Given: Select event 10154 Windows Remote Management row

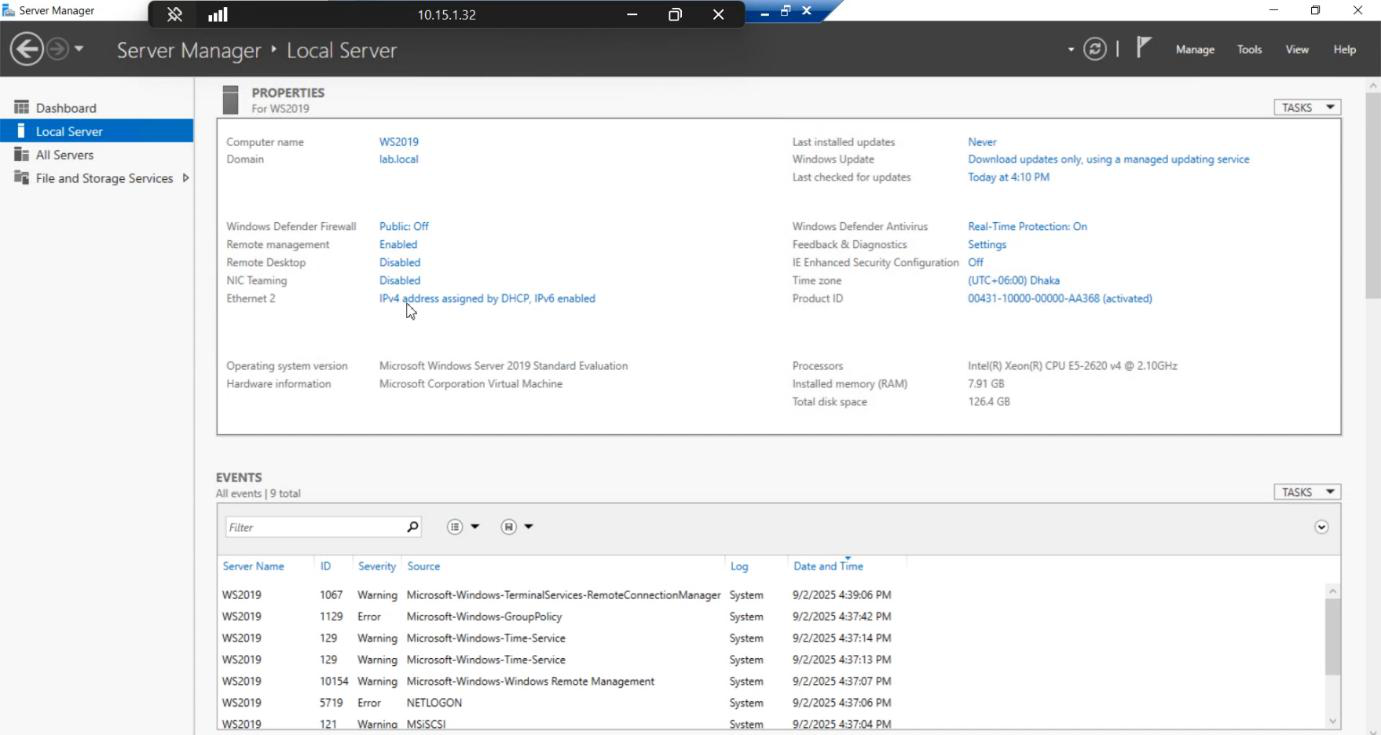Looking at the screenshot, I should (770, 681).
